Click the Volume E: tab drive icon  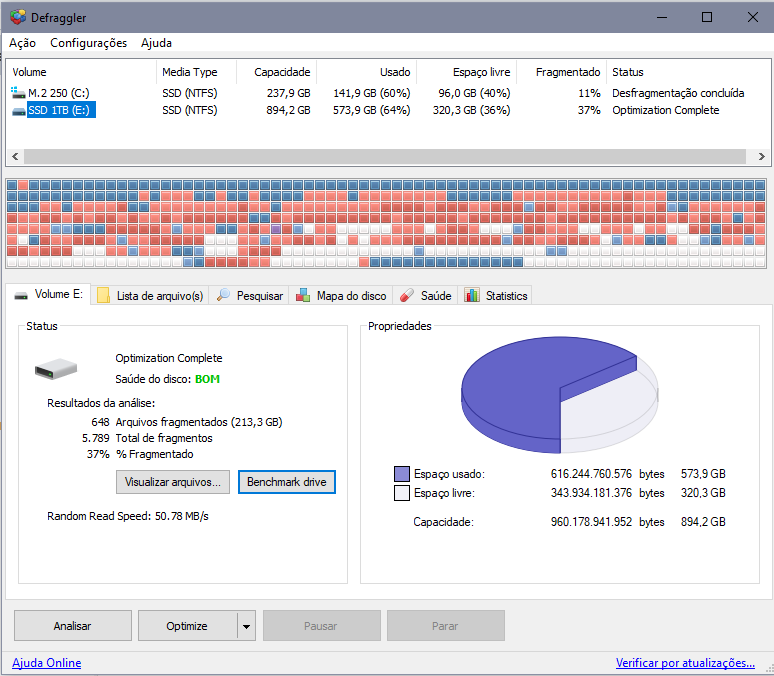click(x=21, y=295)
